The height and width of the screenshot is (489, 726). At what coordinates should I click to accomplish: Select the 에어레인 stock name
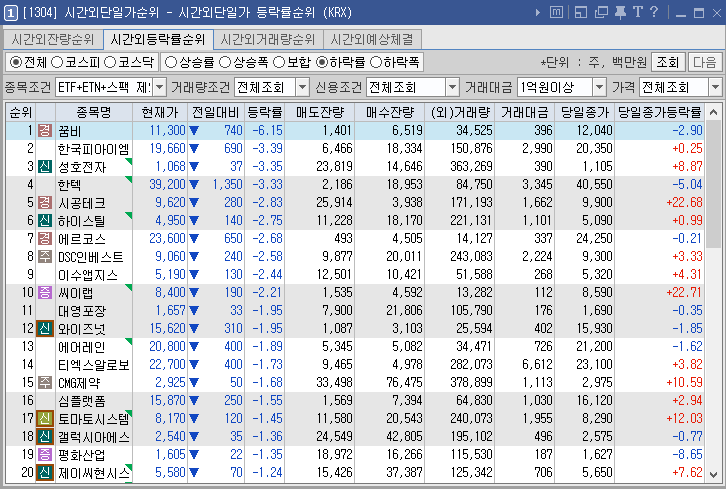point(82,347)
